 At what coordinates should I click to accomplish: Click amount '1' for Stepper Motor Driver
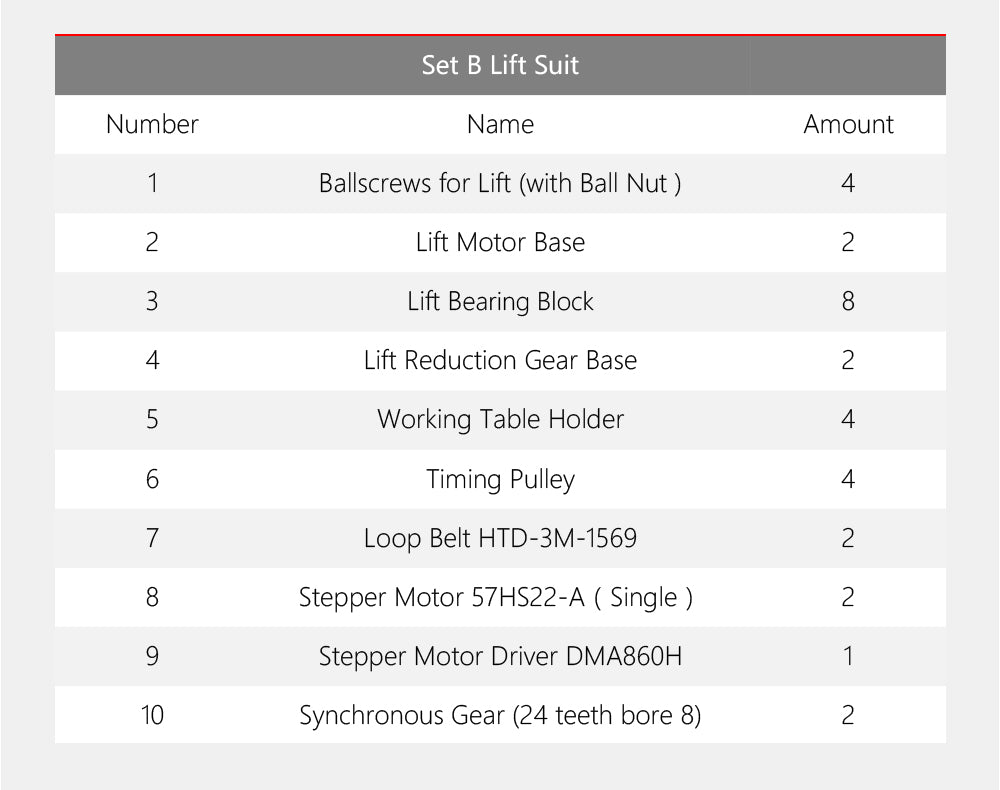tap(848, 657)
